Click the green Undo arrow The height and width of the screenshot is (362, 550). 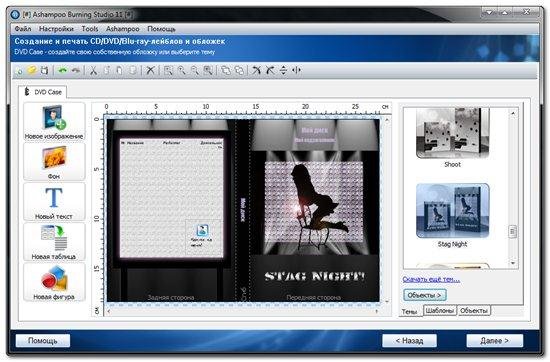point(63,71)
